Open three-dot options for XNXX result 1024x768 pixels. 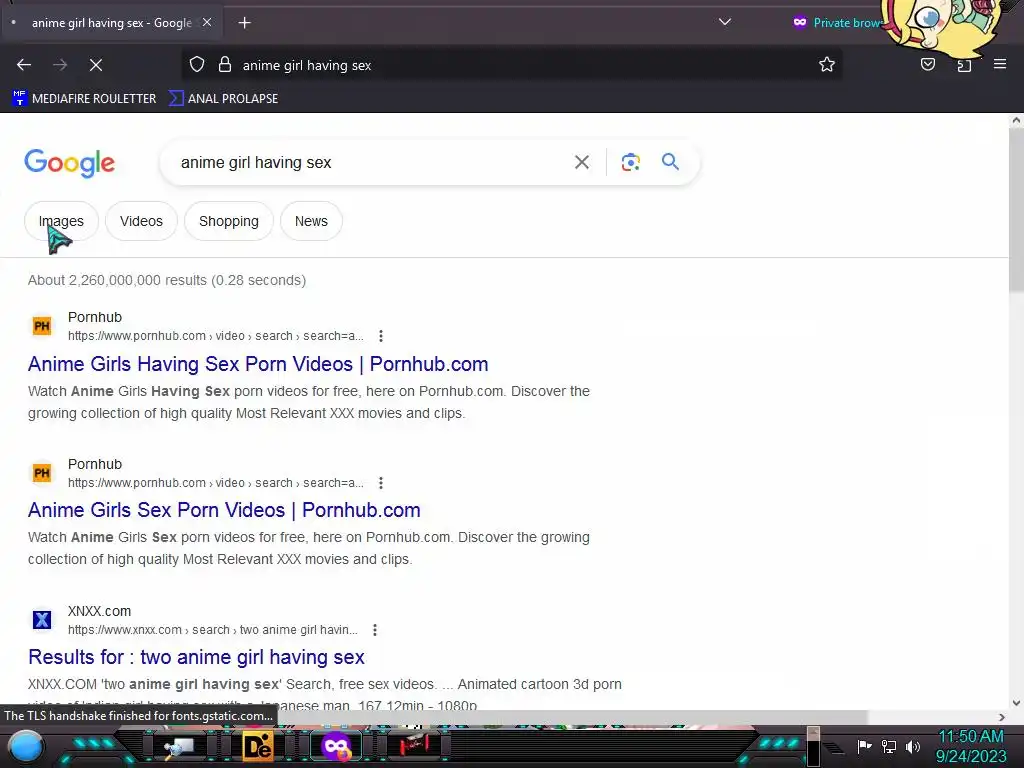coord(375,630)
